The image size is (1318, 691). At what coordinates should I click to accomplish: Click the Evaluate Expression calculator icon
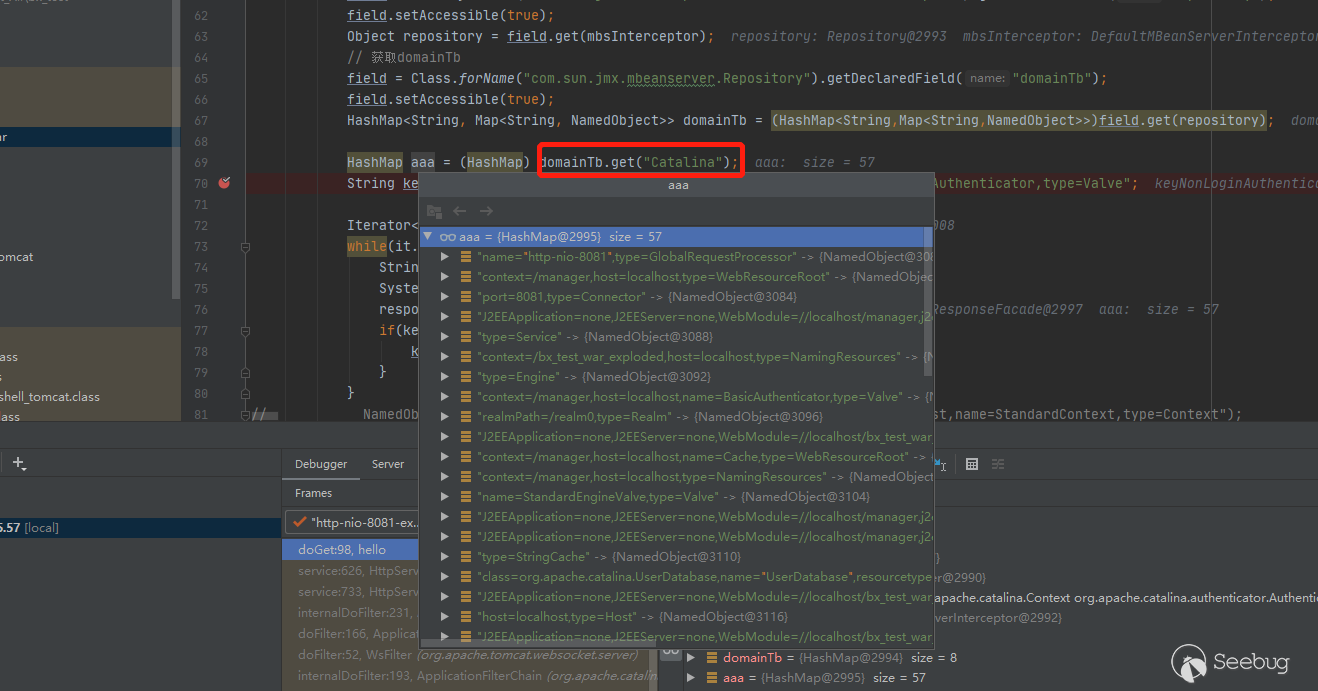click(971, 464)
